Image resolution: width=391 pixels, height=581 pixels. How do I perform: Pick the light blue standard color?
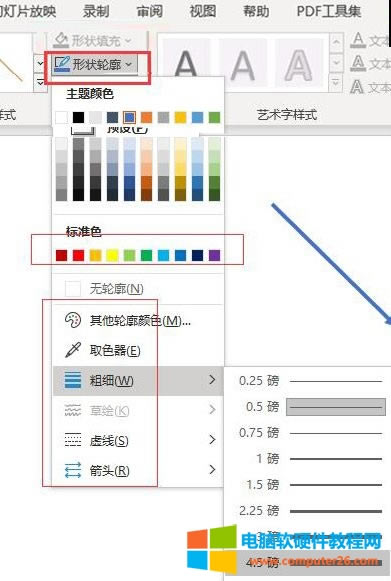point(163,255)
